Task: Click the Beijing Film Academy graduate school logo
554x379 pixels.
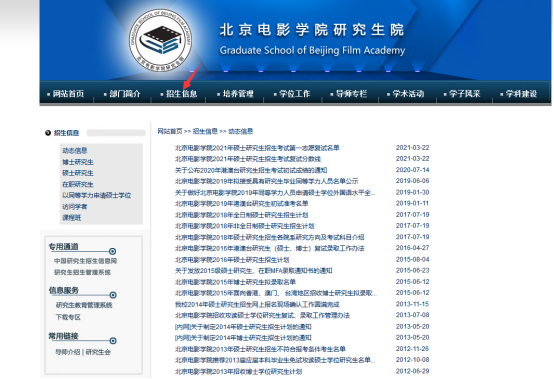Action: (x=161, y=41)
